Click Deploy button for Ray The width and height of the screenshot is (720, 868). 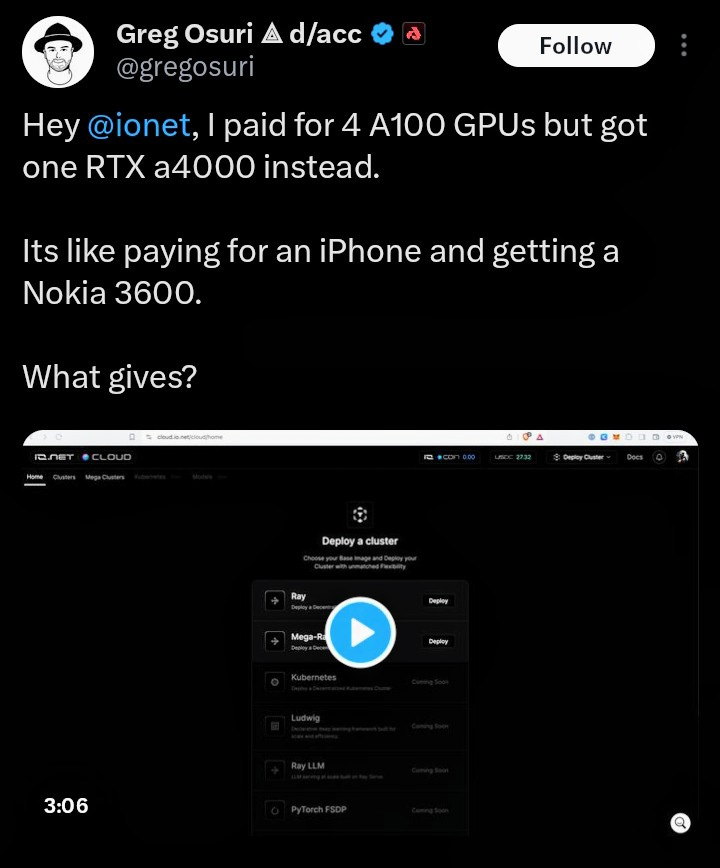[x=438, y=601]
